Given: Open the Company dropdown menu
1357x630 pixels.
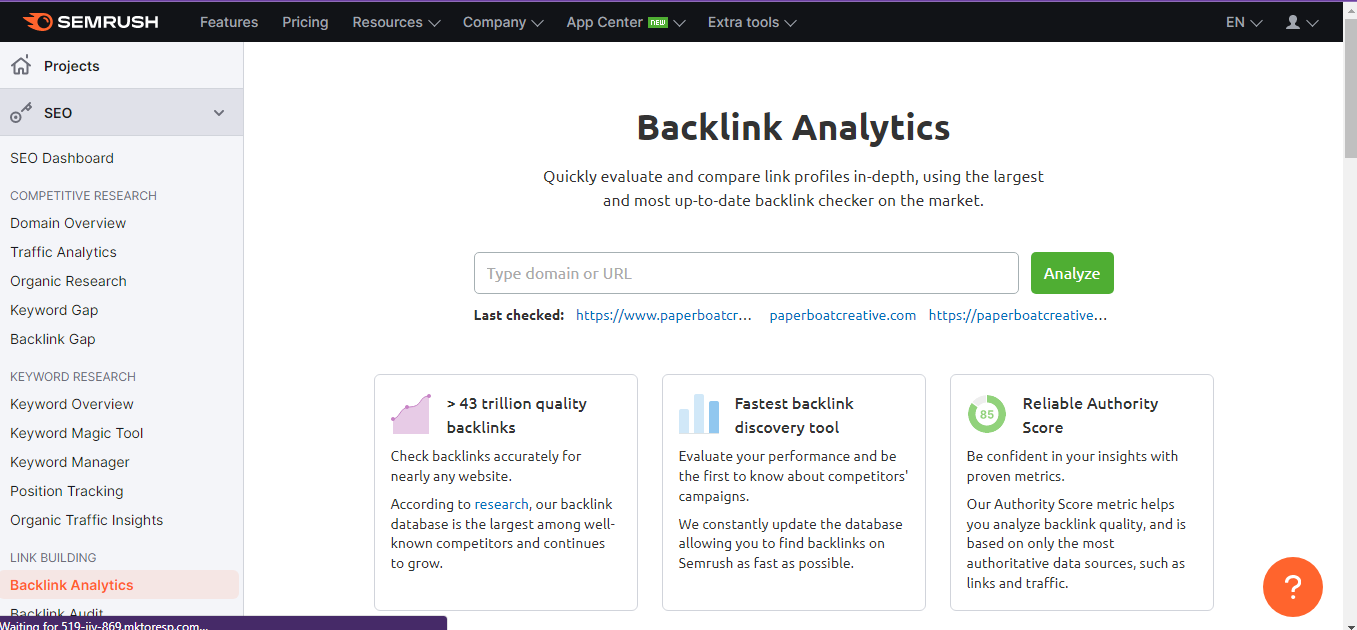Looking at the screenshot, I should pyautogui.click(x=503, y=22).
